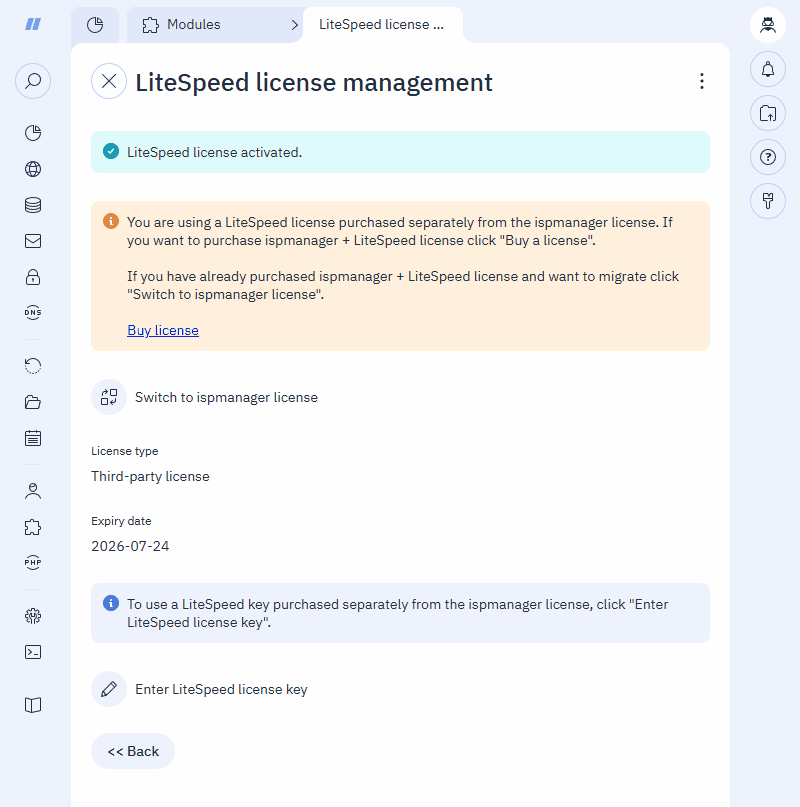The image size is (800, 807).
Task: Open the search icon in sidebar
Action: point(33,81)
